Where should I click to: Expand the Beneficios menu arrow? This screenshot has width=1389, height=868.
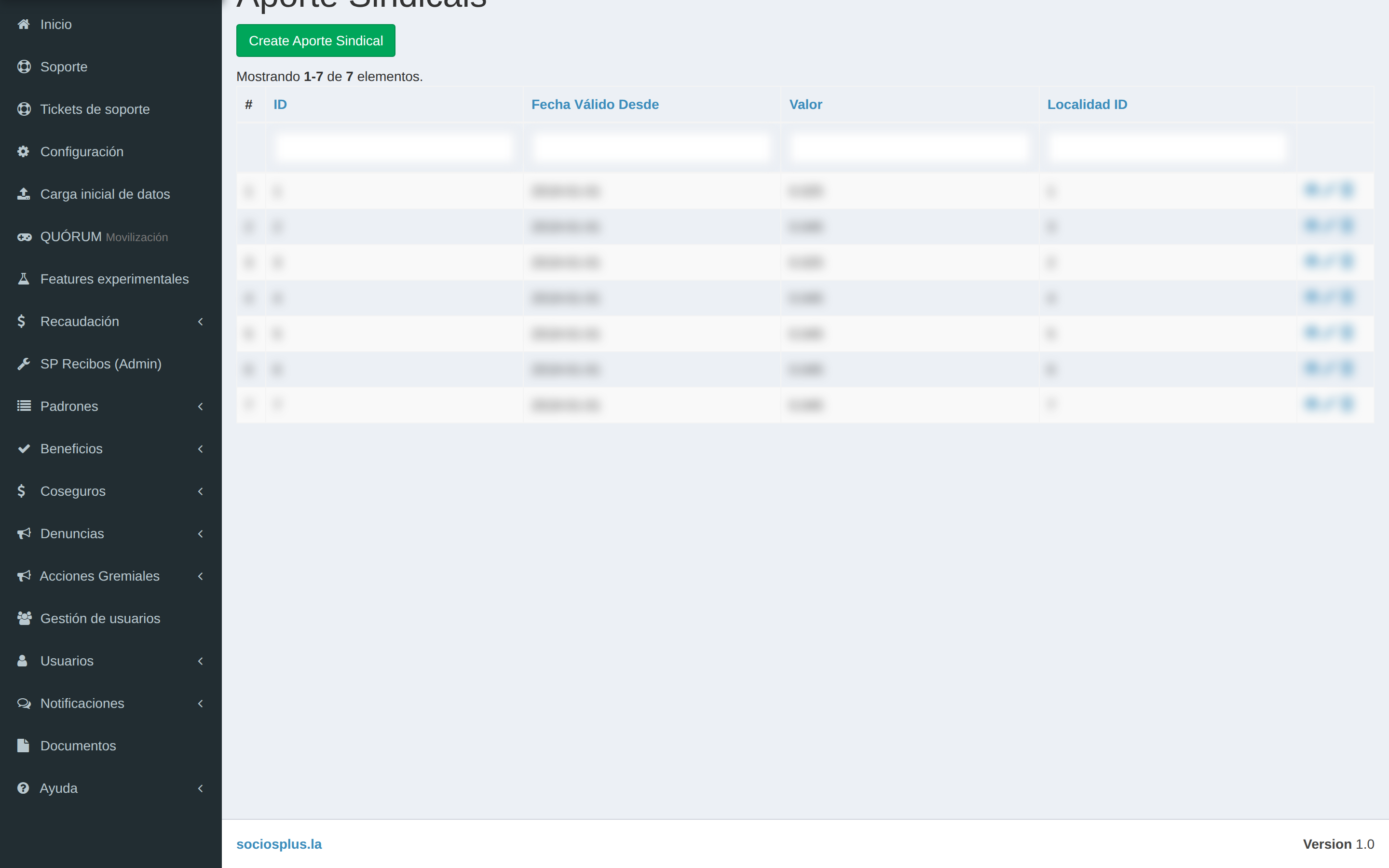(x=200, y=449)
